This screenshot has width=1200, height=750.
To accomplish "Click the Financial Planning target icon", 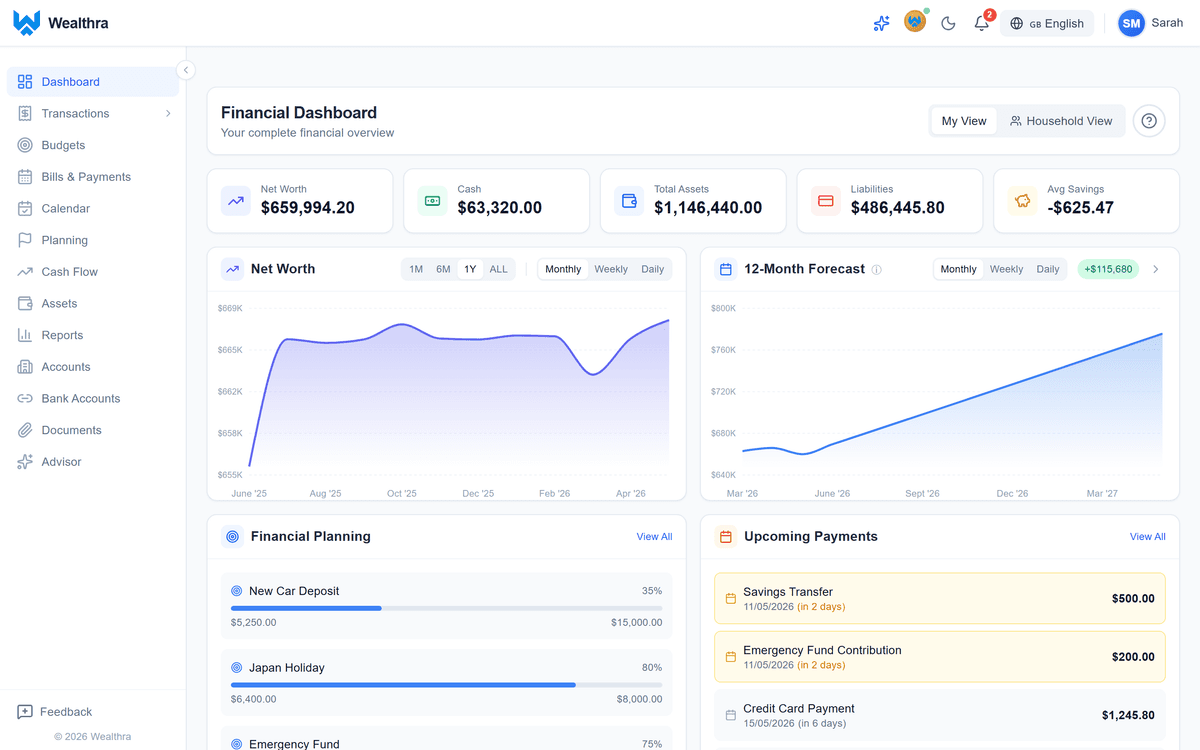I will pos(233,537).
